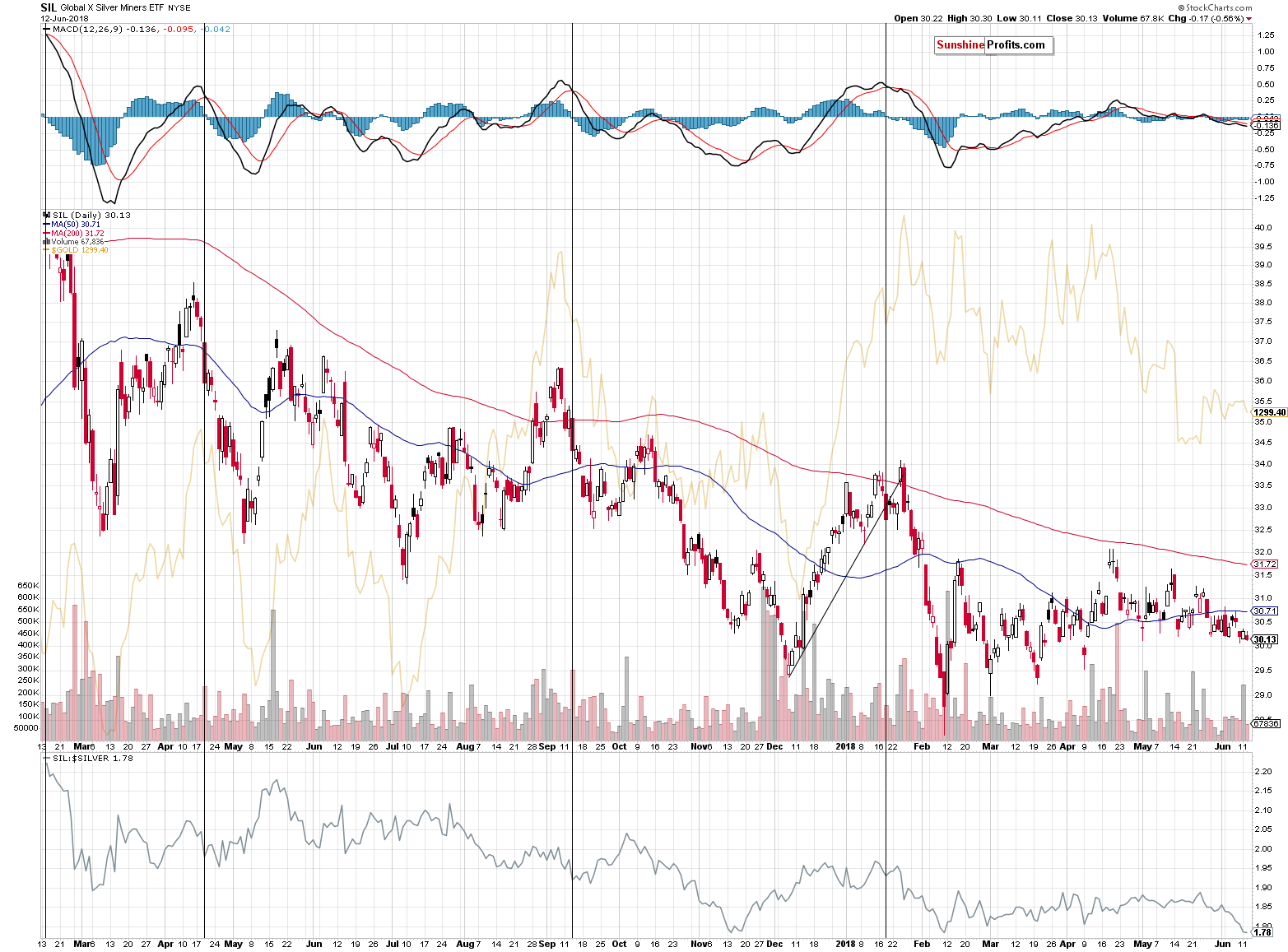Click the blue 30.71 price tag on right axis
Viewport: 1288px width, 952px height.
(1265, 611)
